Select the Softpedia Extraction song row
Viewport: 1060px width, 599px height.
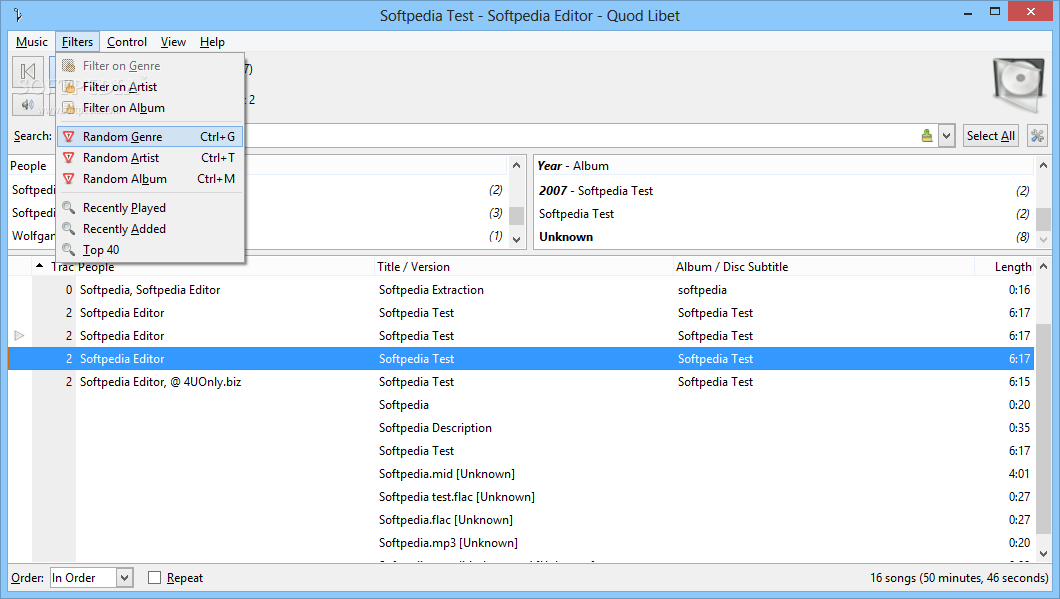(521, 289)
